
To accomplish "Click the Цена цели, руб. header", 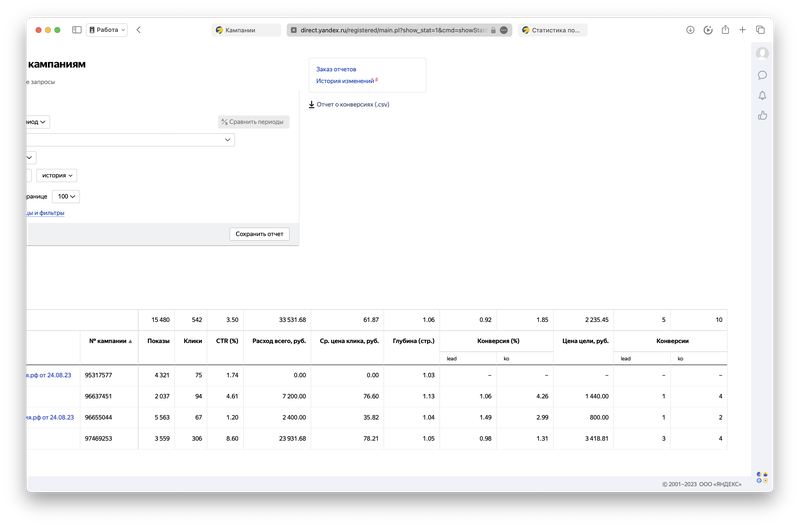I will coord(585,341).
